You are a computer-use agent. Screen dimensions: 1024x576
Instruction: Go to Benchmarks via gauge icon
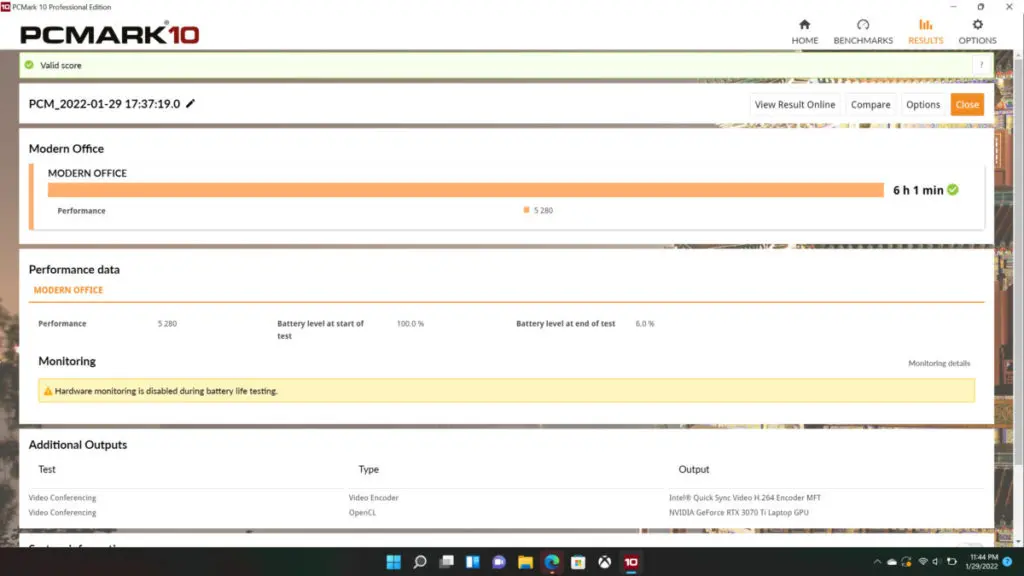point(863,25)
